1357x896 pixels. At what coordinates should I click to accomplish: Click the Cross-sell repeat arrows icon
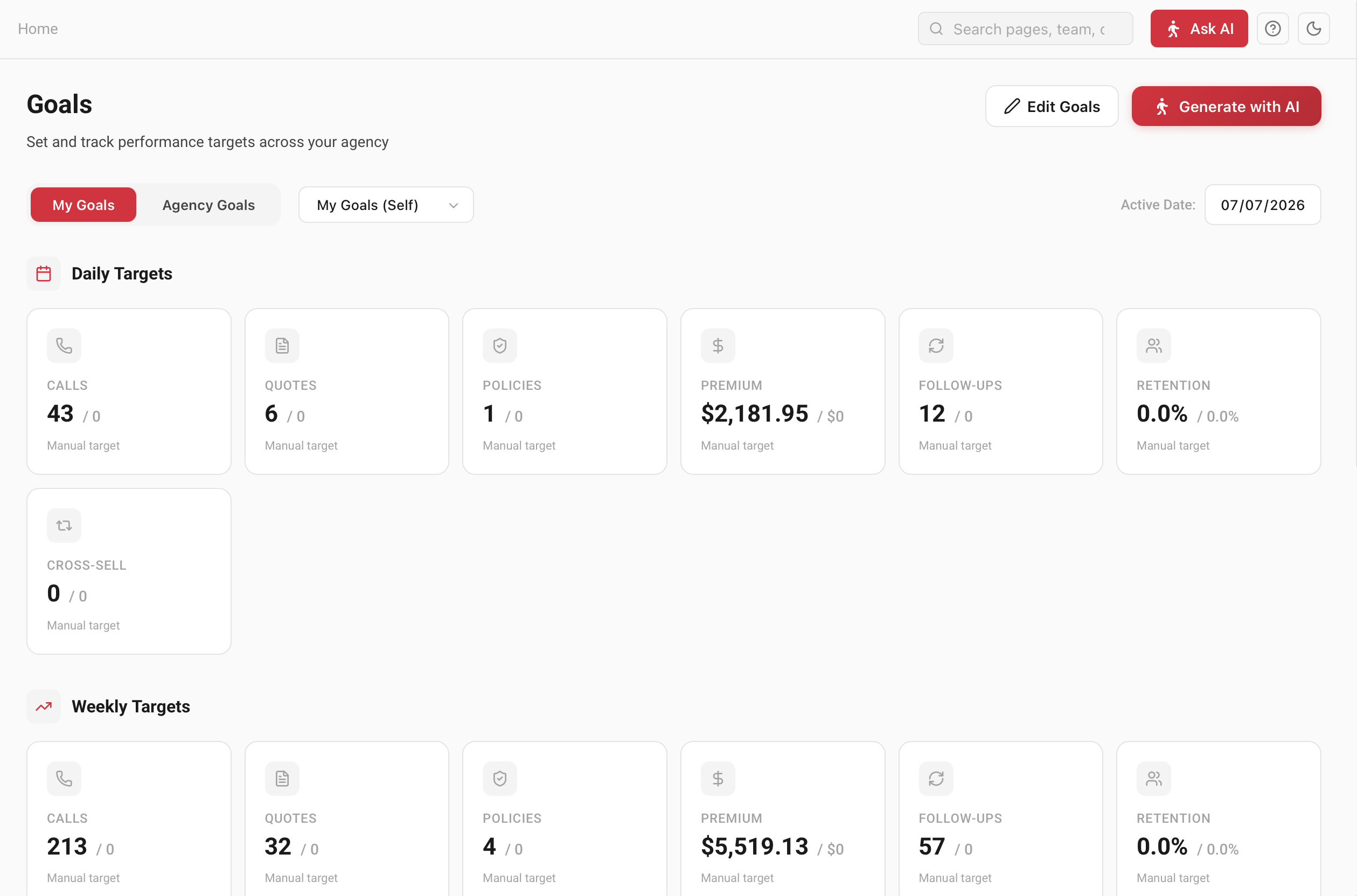coord(64,526)
